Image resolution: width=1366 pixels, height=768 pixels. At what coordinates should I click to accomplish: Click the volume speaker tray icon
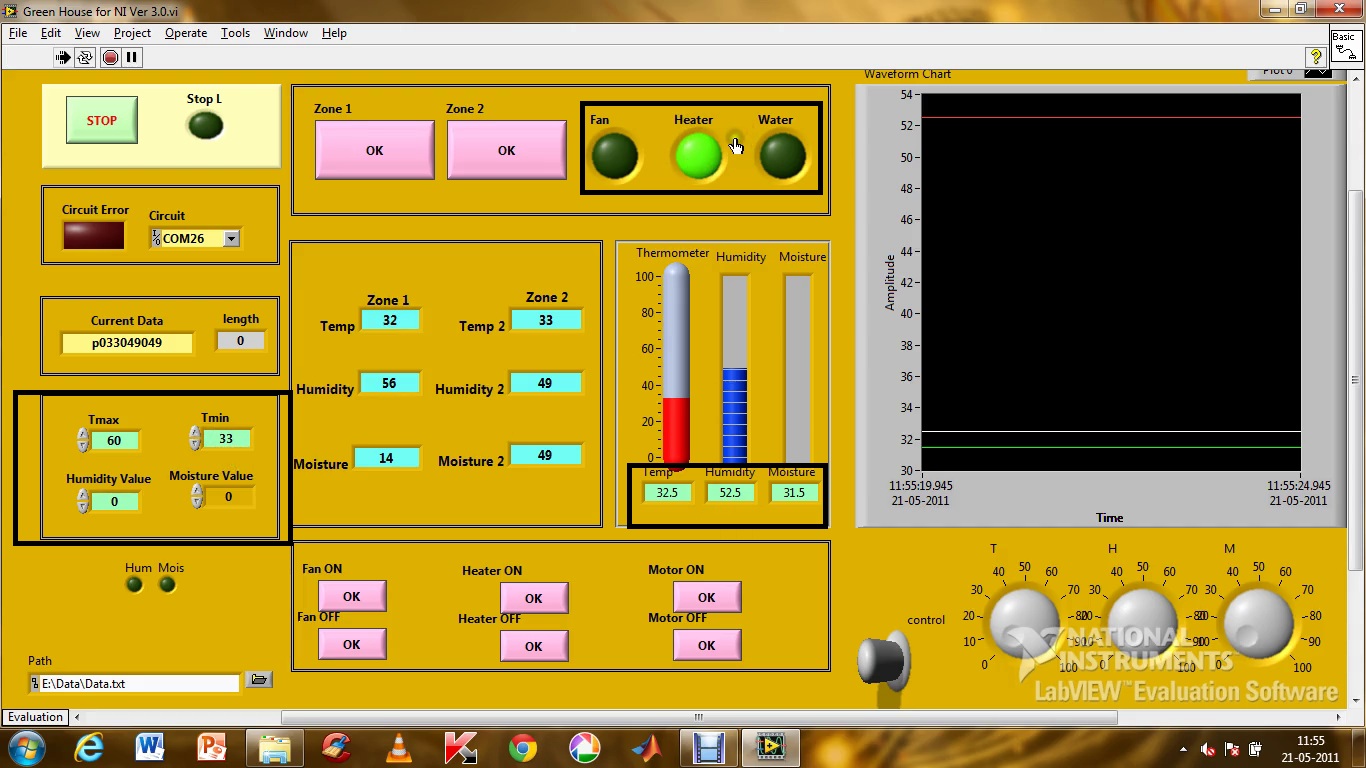1209,749
